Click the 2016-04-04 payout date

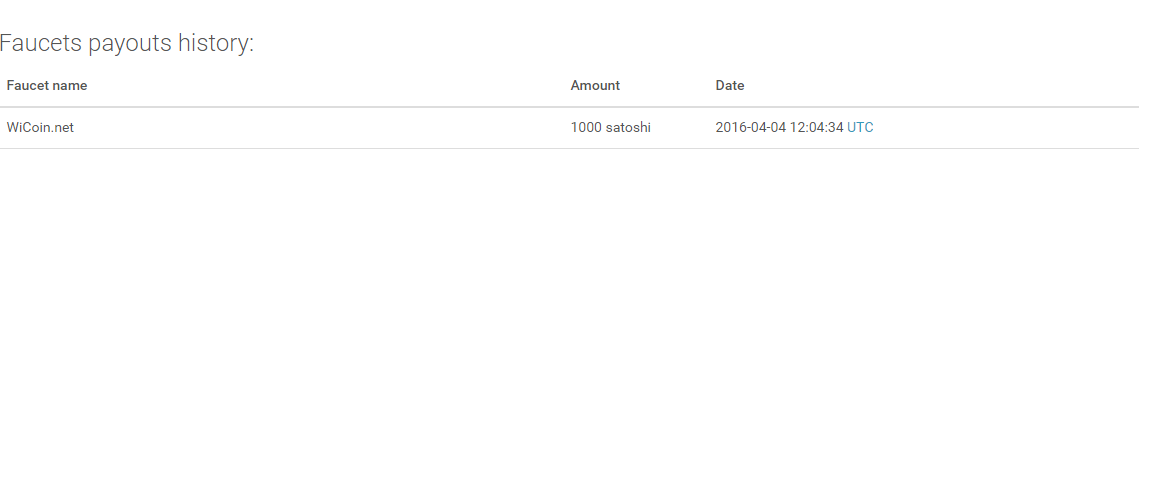coord(750,127)
